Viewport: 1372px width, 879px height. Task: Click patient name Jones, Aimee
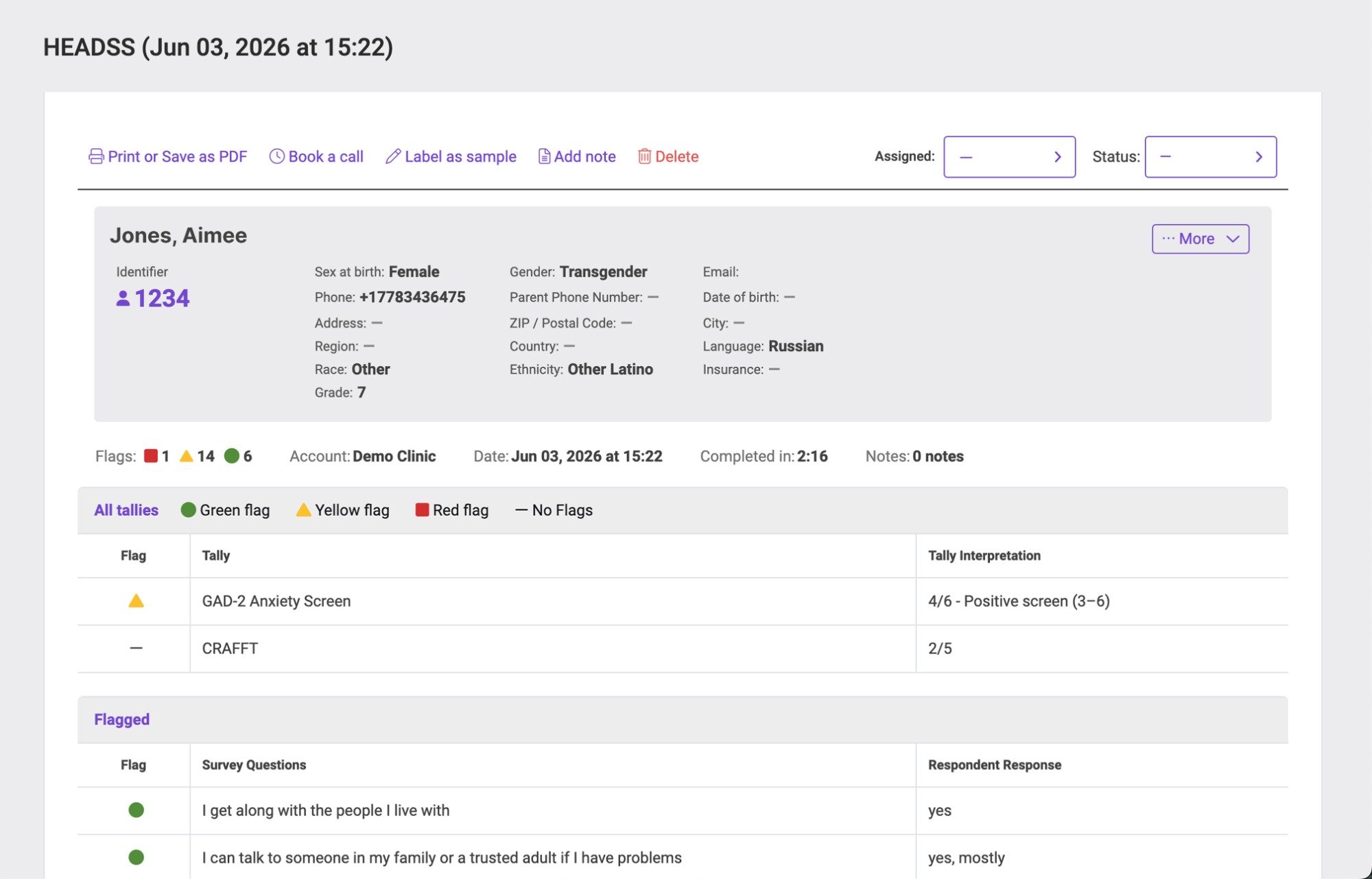[178, 235]
